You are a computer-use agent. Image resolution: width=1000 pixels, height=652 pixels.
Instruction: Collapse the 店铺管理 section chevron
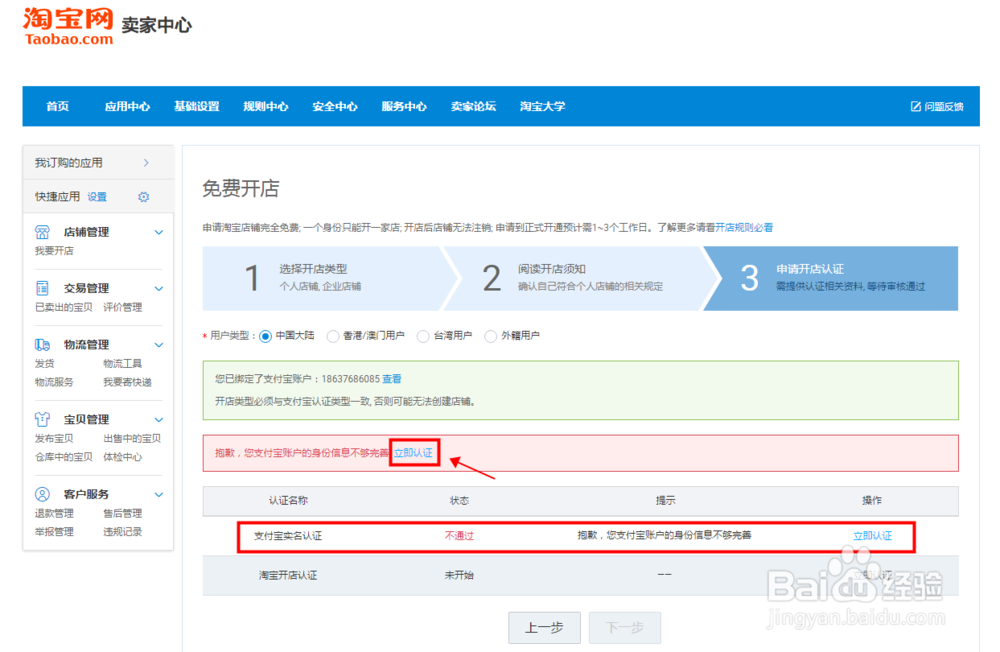159,232
